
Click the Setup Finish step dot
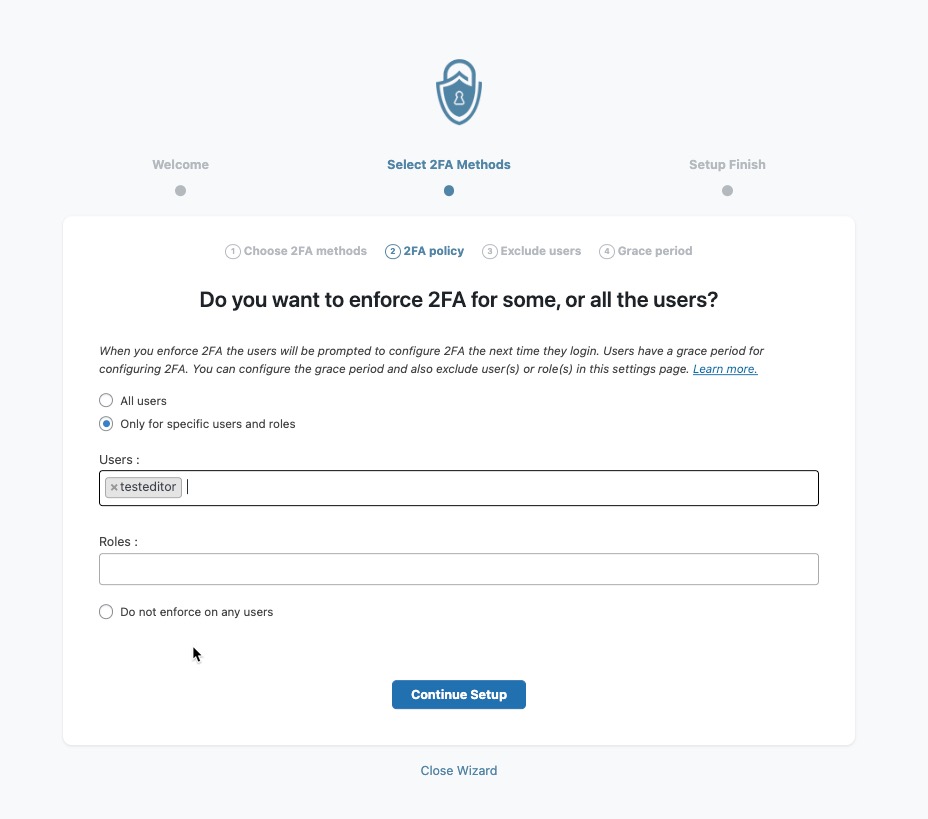pyautogui.click(x=727, y=190)
